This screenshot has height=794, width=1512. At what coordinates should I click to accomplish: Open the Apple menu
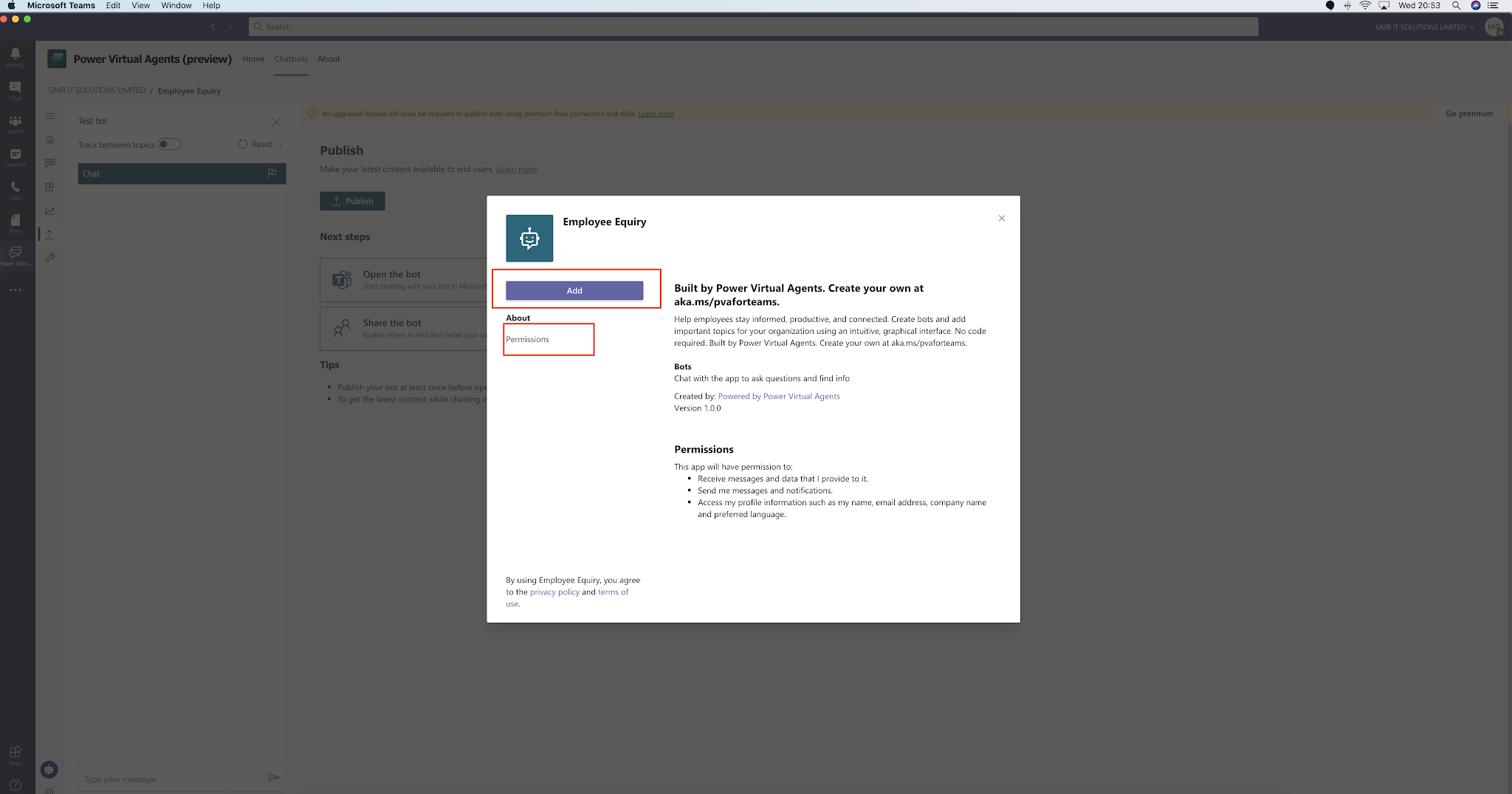(11, 5)
